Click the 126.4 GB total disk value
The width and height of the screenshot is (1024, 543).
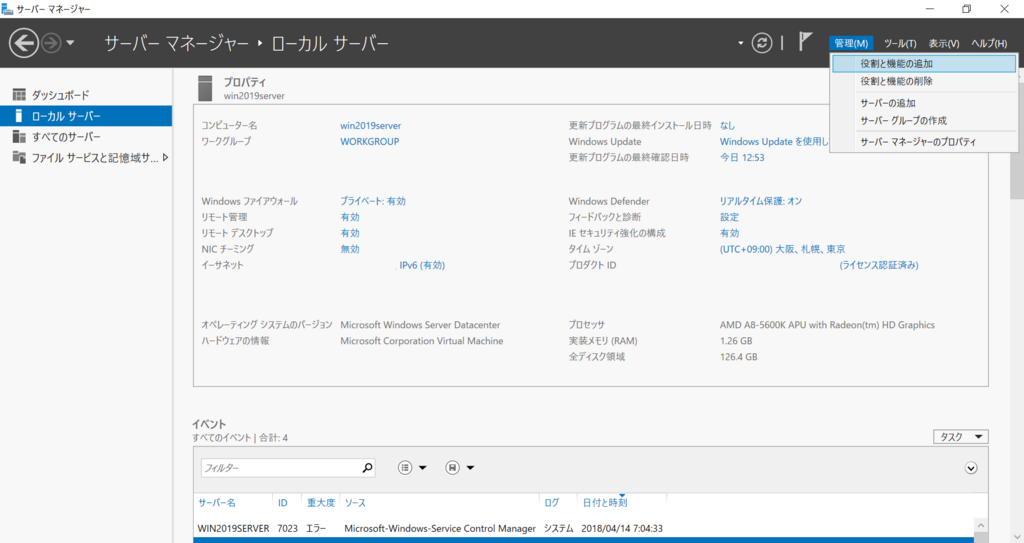[x=739, y=357]
